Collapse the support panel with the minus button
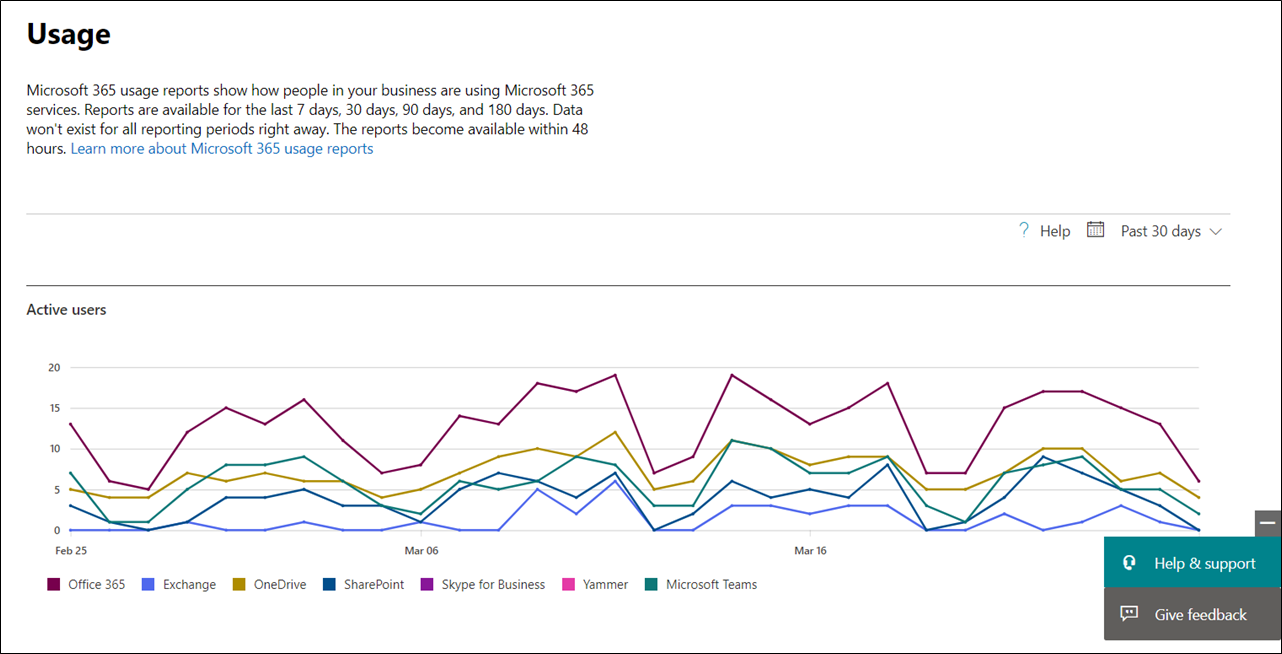 coord(1267,523)
